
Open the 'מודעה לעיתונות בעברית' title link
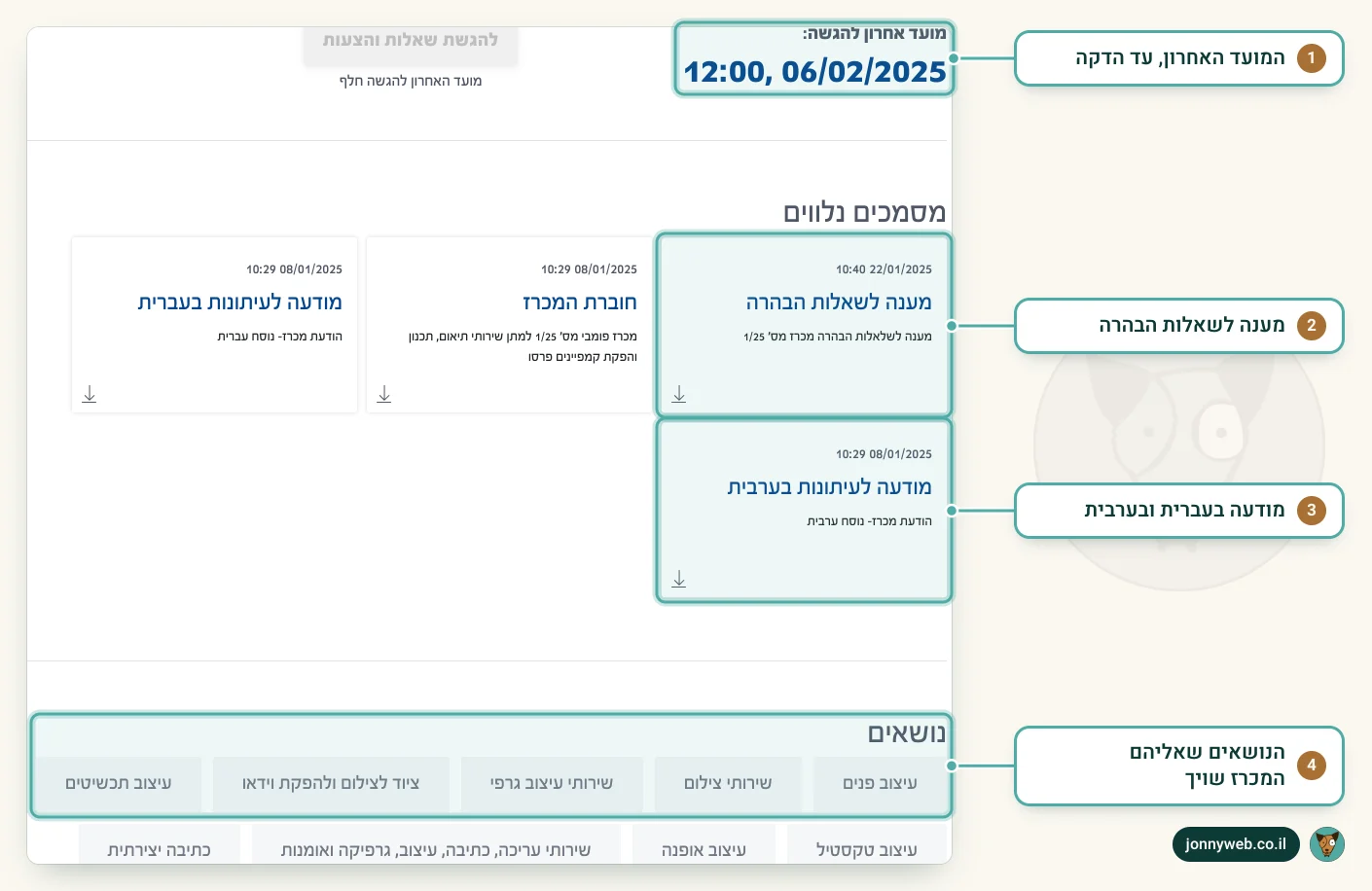click(240, 303)
